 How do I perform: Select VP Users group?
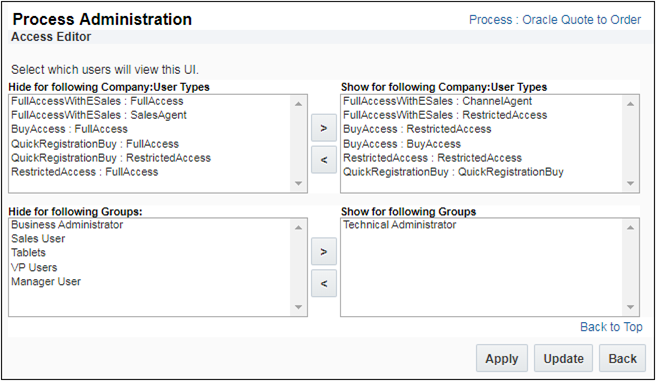point(34,267)
